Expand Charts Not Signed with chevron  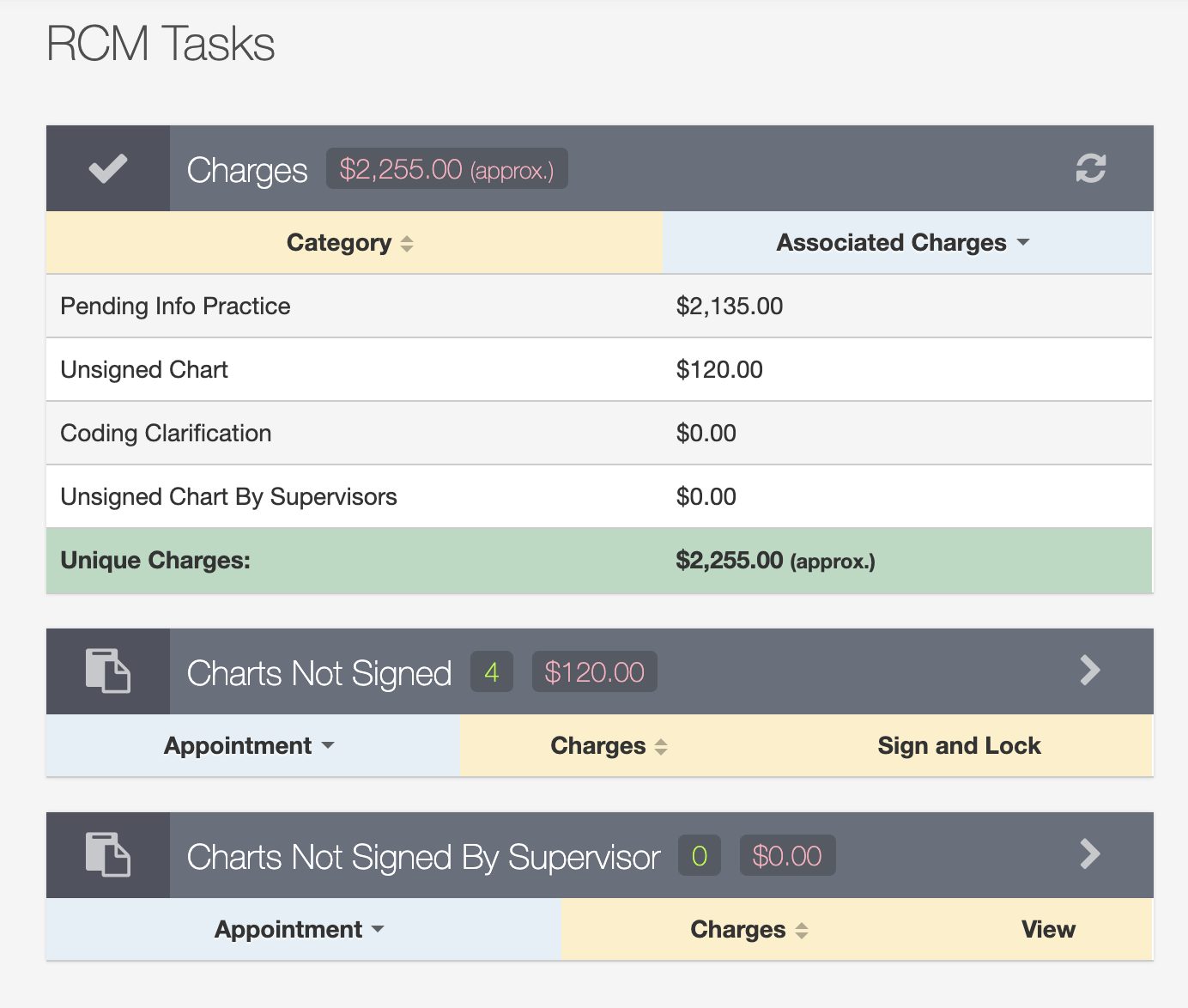[x=1090, y=670]
